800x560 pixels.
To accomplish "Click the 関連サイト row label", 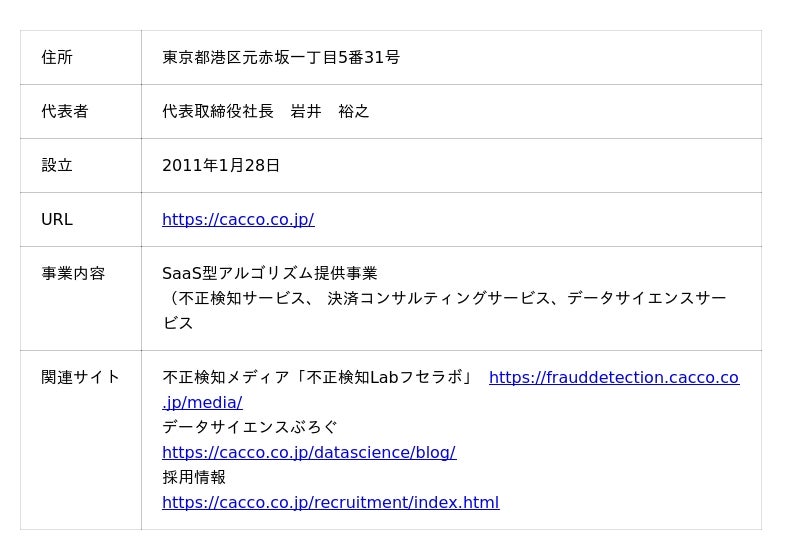I will [x=81, y=378].
